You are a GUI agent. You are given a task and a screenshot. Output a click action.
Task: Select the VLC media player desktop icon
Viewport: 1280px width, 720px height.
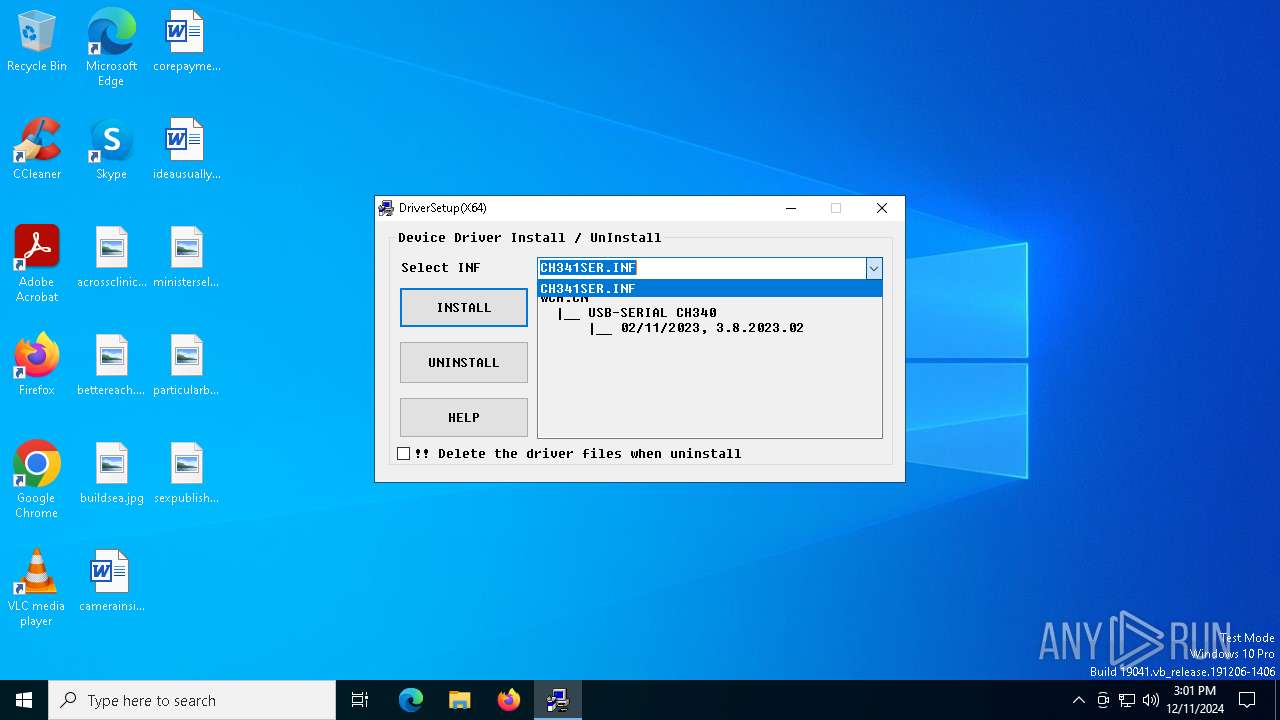tap(37, 588)
